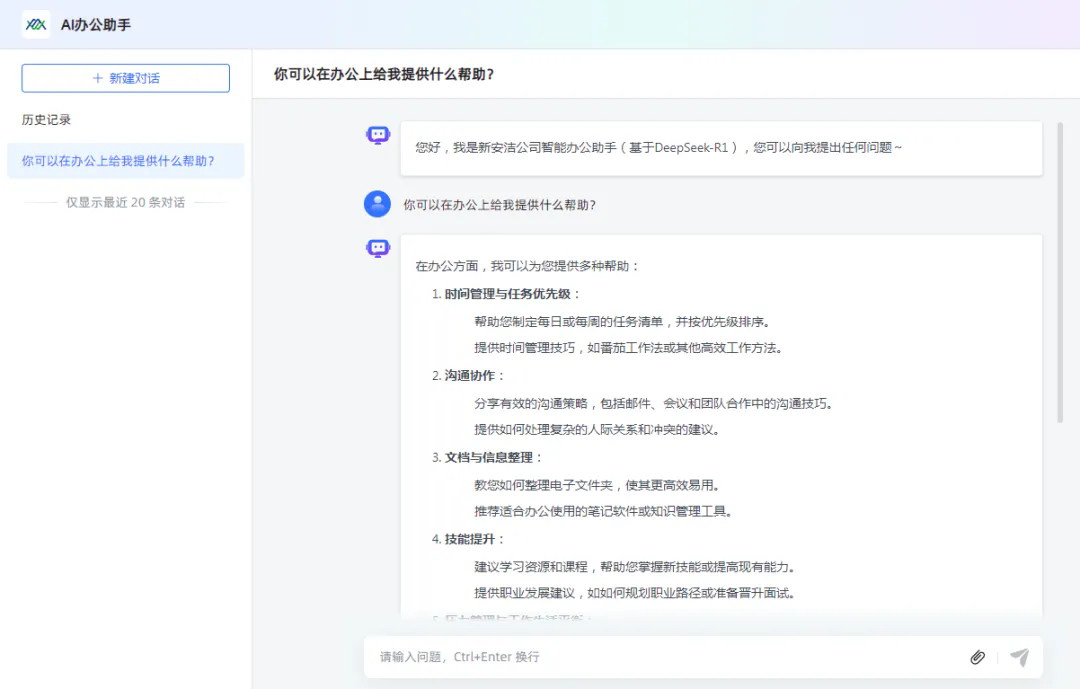Click the green logo mark in the header
1080x689 pixels.
pos(35,21)
